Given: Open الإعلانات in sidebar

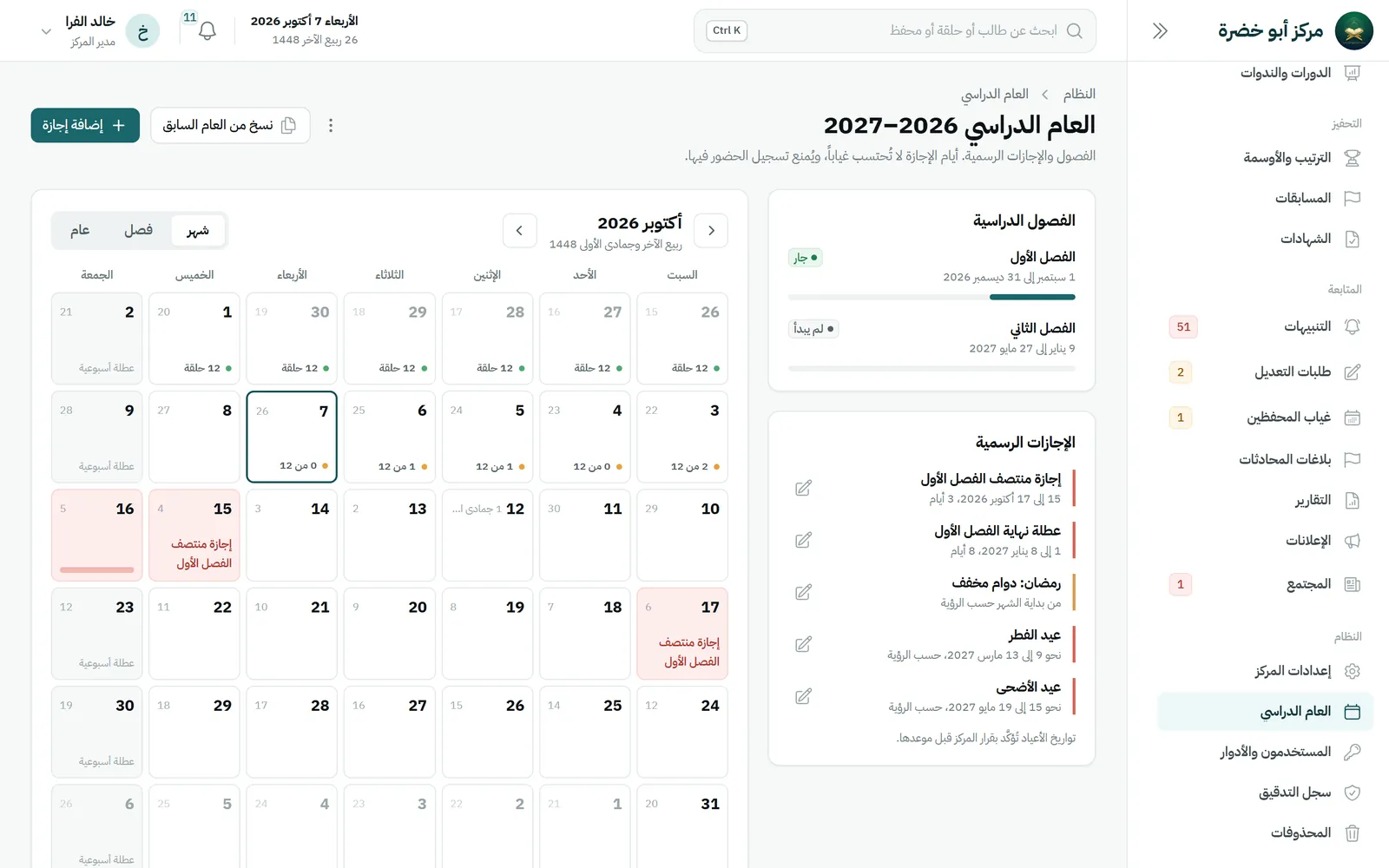Looking at the screenshot, I should [x=1266, y=541].
